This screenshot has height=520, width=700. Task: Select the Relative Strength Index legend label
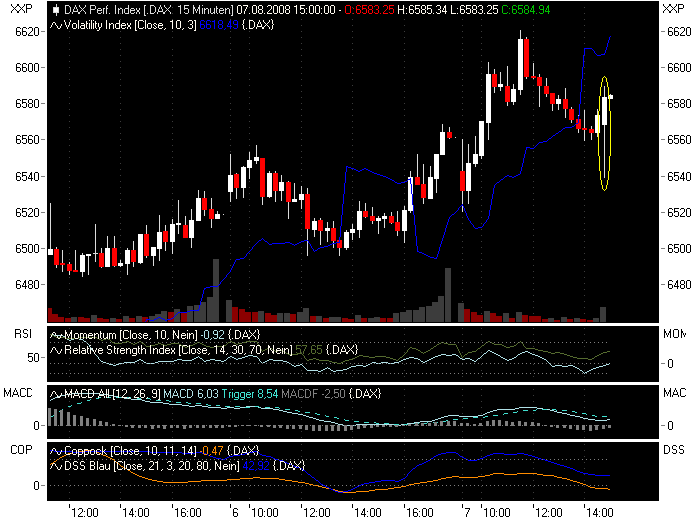click(x=178, y=350)
